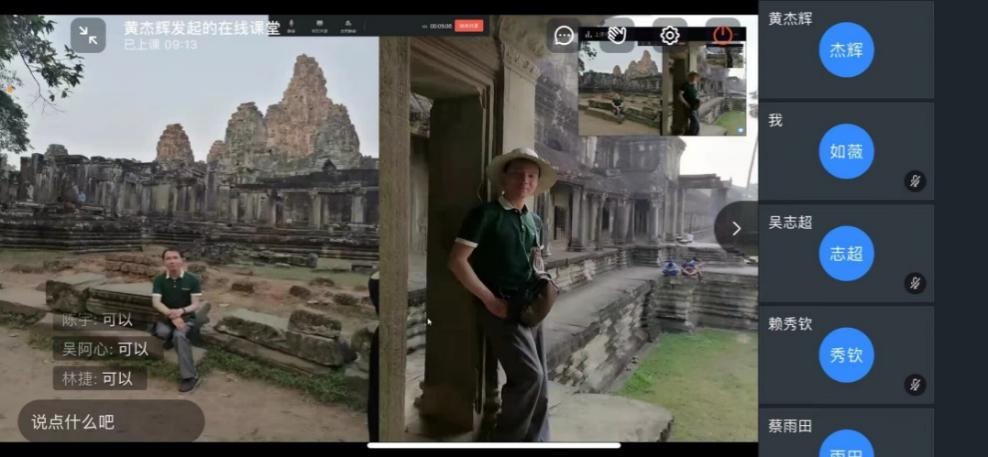
Task: Click the 黄杰辉发起的在线课堂 title
Action: (202, 28)
